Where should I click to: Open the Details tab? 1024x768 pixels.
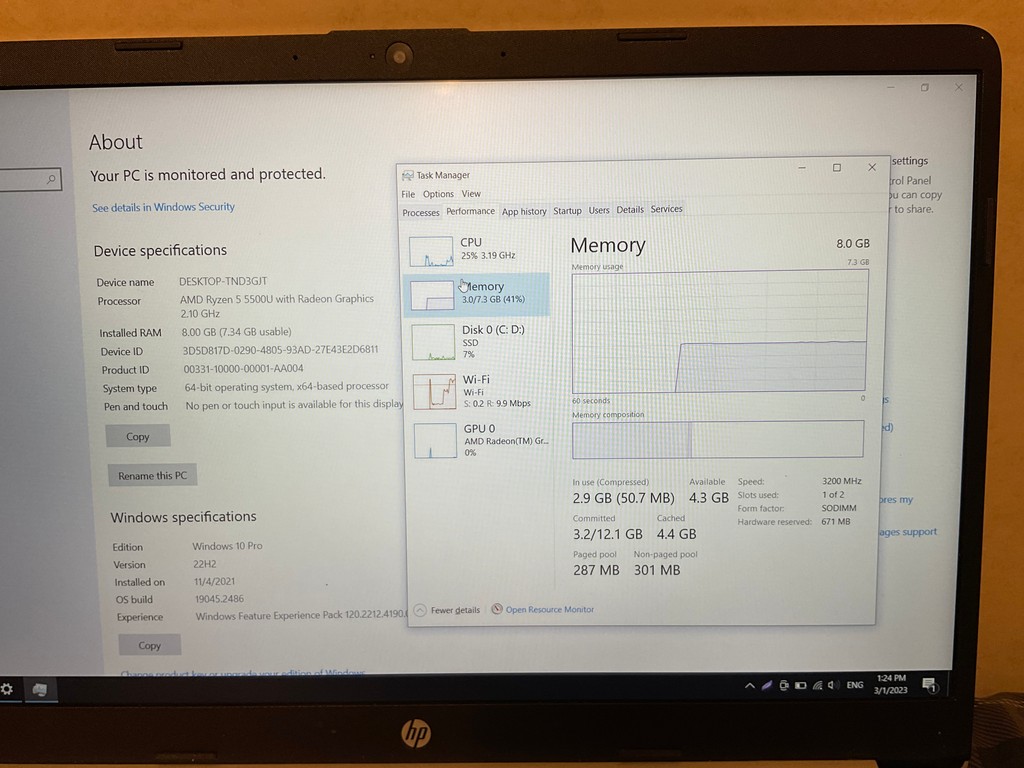630,210
